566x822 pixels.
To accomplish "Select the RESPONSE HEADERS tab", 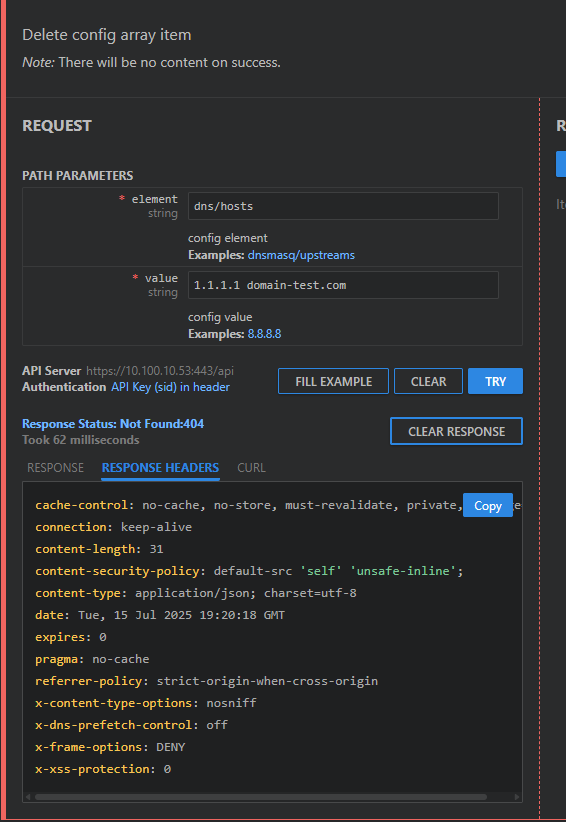I will coord(160,468).
